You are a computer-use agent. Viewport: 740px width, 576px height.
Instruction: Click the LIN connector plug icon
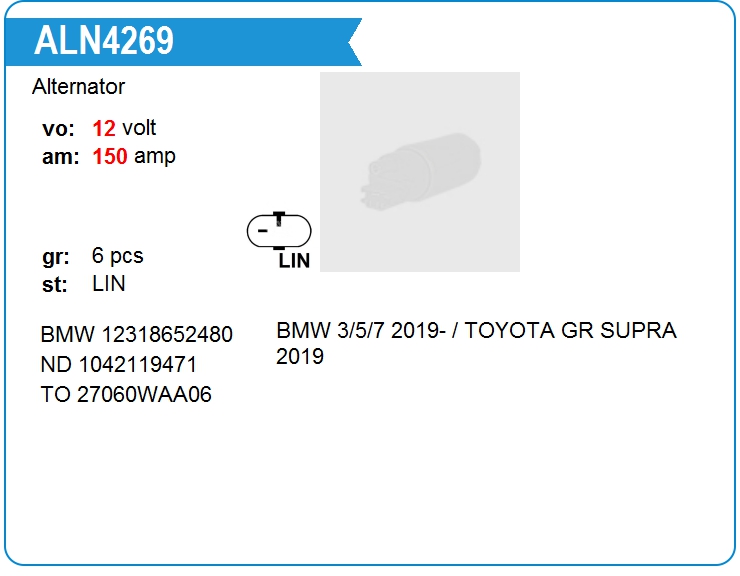[279, 231]
